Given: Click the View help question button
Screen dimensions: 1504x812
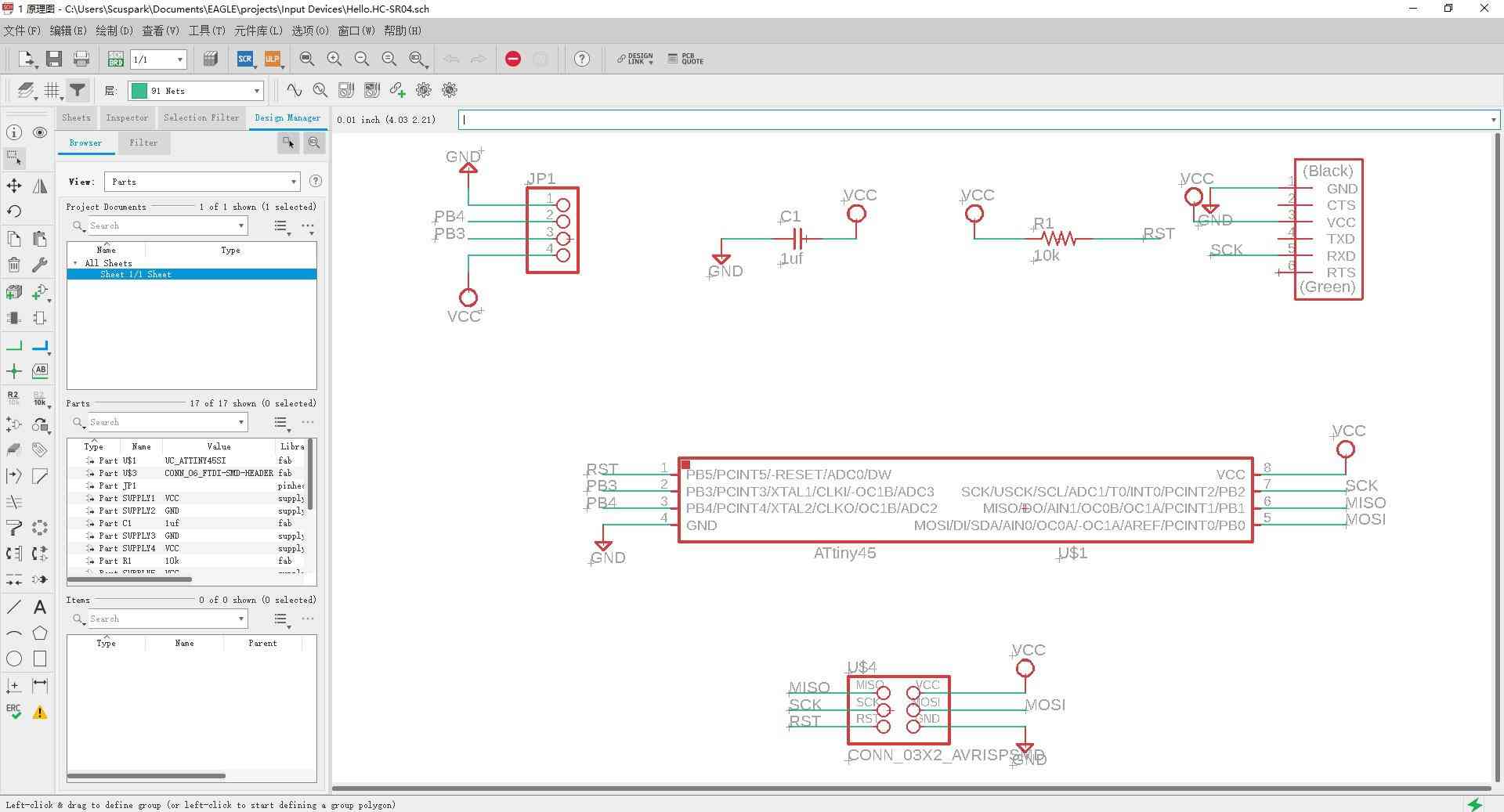Looking at the screenshot, I should [x=315, y=181].
